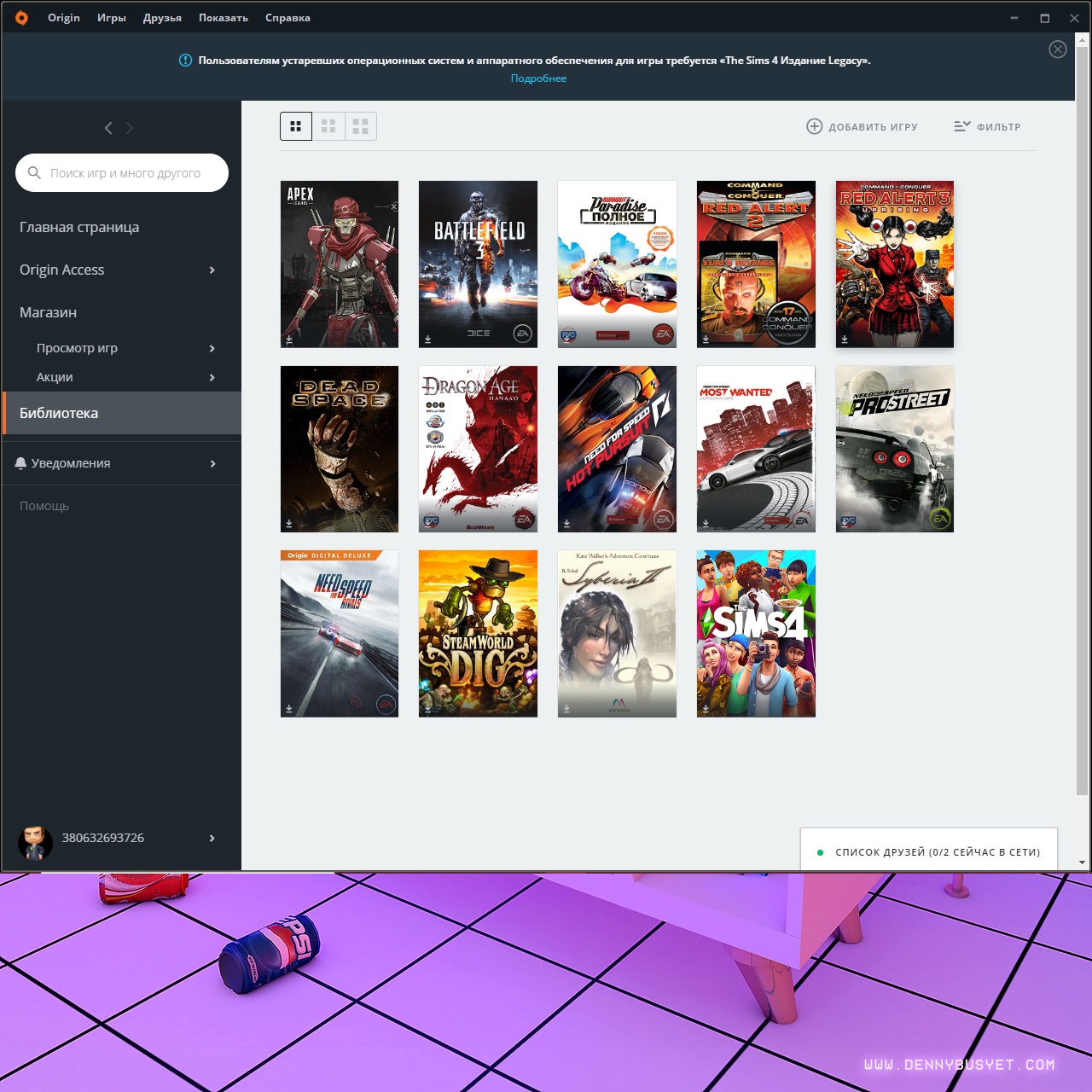Open the filter icon

click(x=962, y=126)
